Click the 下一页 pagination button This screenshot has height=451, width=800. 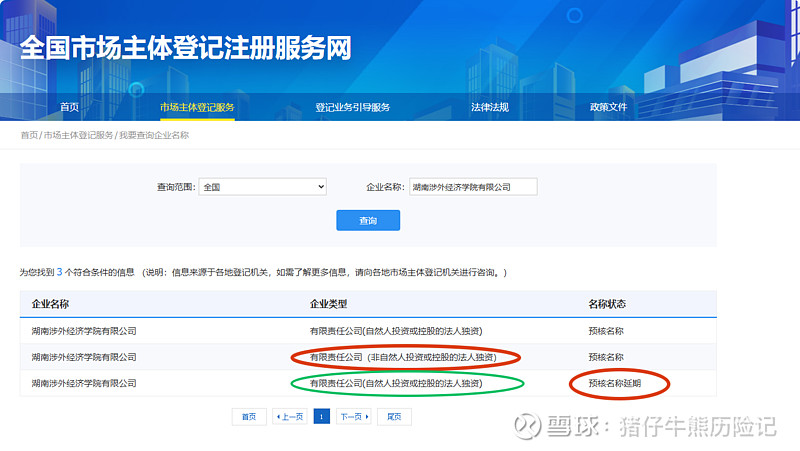[x=354, y=417]
